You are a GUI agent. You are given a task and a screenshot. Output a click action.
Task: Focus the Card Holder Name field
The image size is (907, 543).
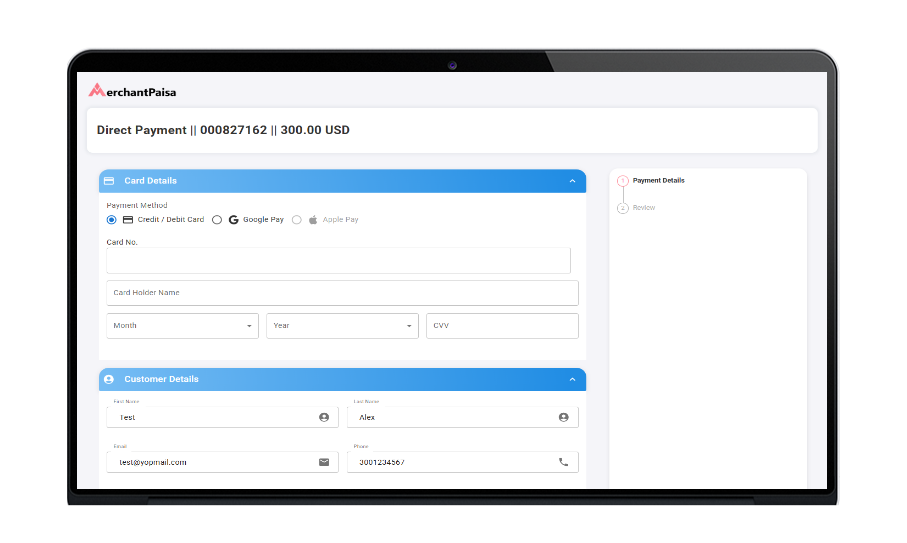tap(342, 293)
